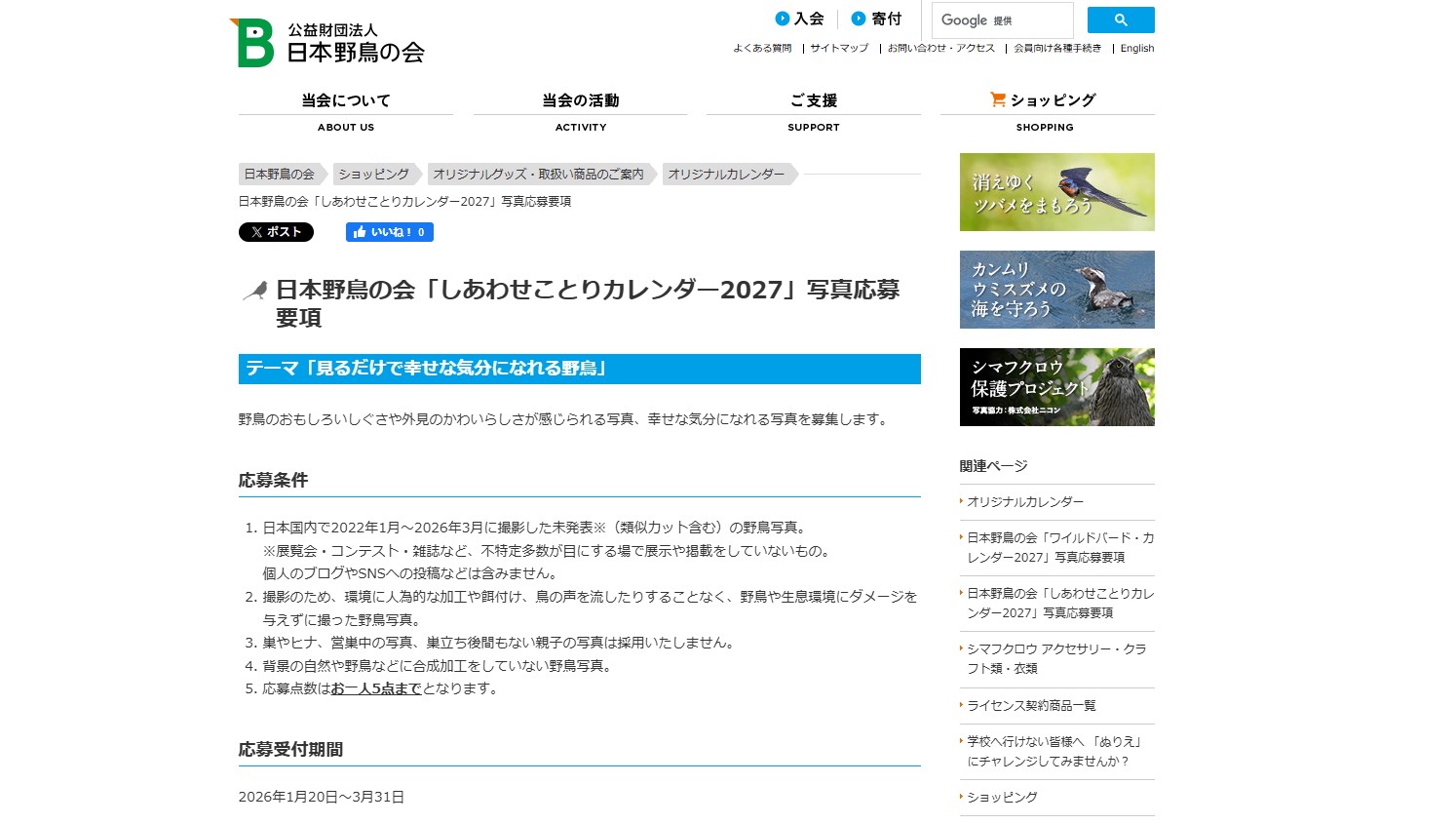This screenshot has height=824, width=1456.
Task: Open the シマフクロウ保護プロジェクト banner
Action: pyautogui.click(x=1056, y=387)
